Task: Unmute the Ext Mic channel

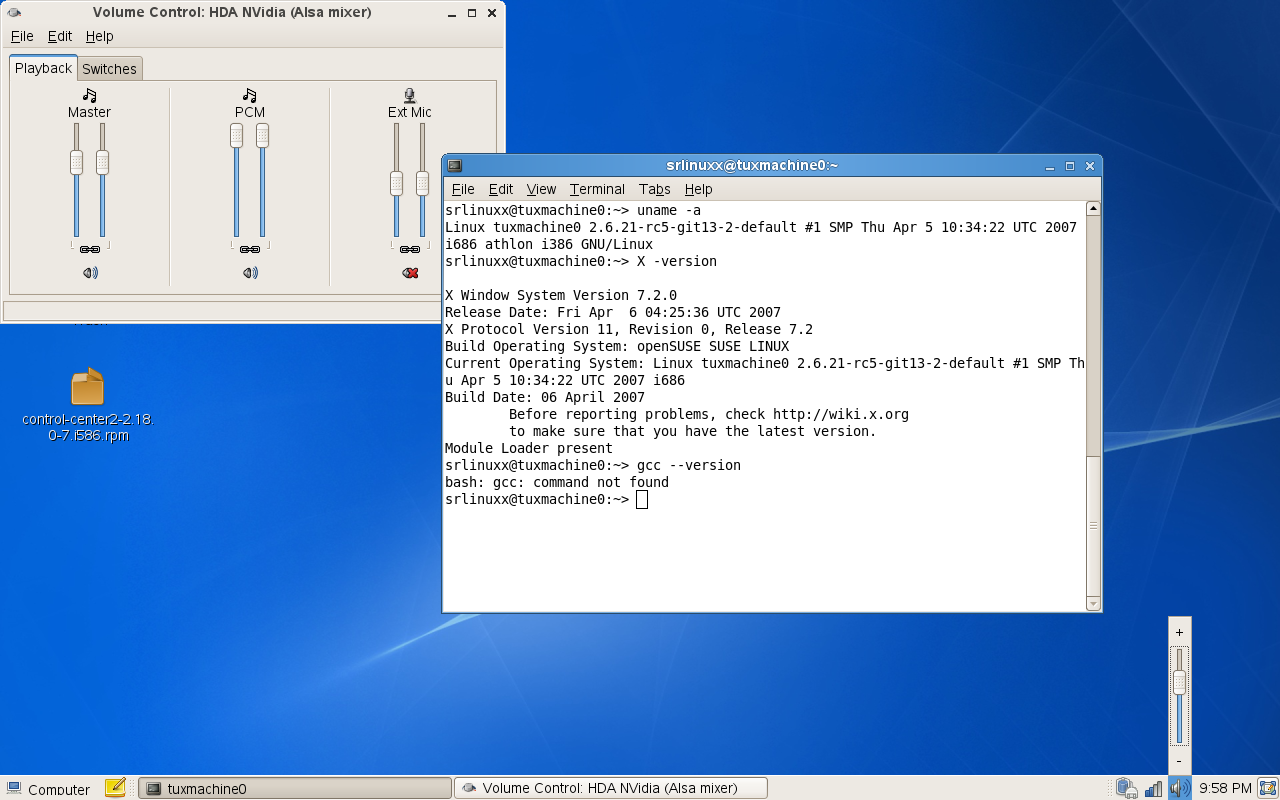Action: (x=410, y=272)
